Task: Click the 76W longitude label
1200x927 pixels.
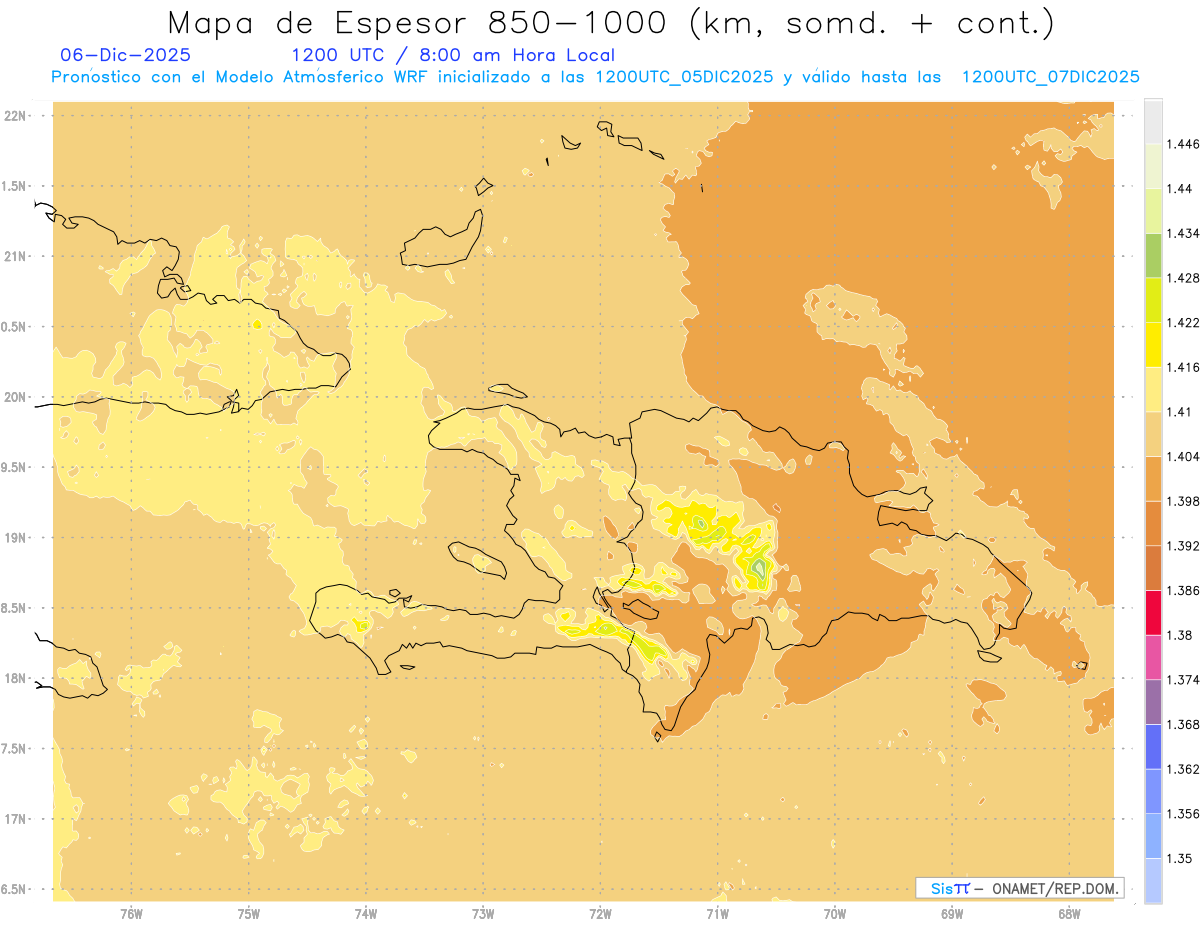Action: [132, 914]
